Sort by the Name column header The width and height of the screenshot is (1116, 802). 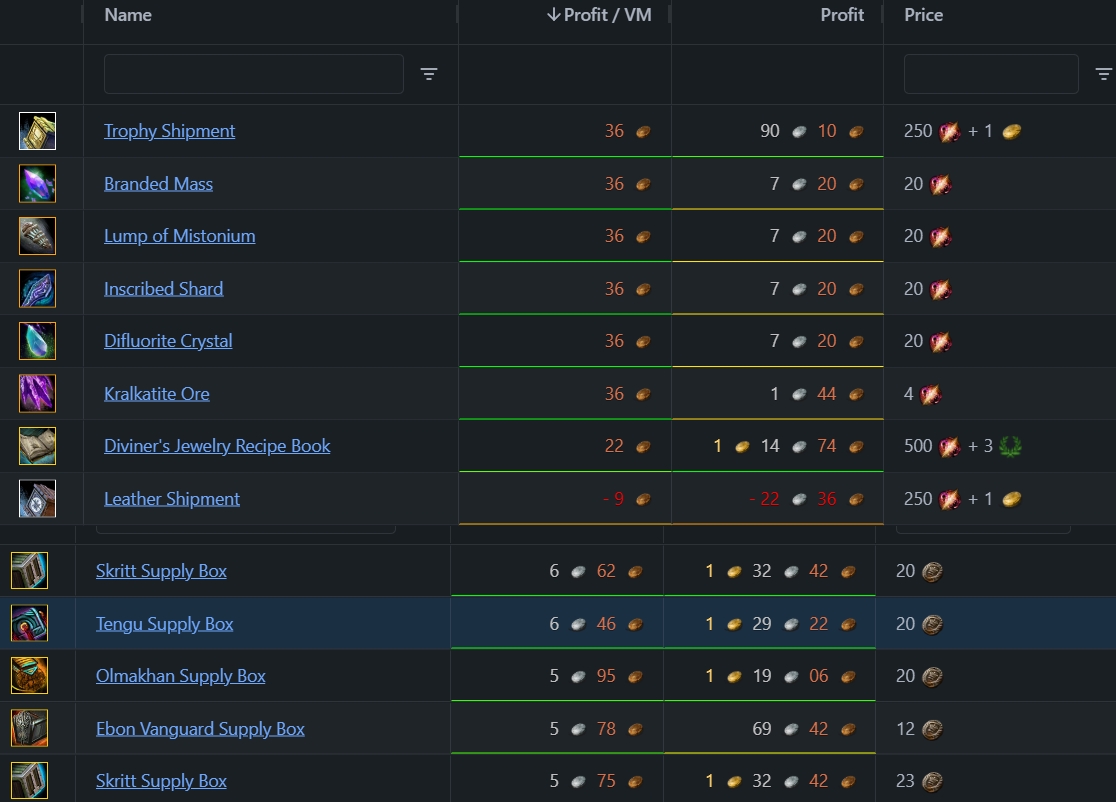click(128, 15)
